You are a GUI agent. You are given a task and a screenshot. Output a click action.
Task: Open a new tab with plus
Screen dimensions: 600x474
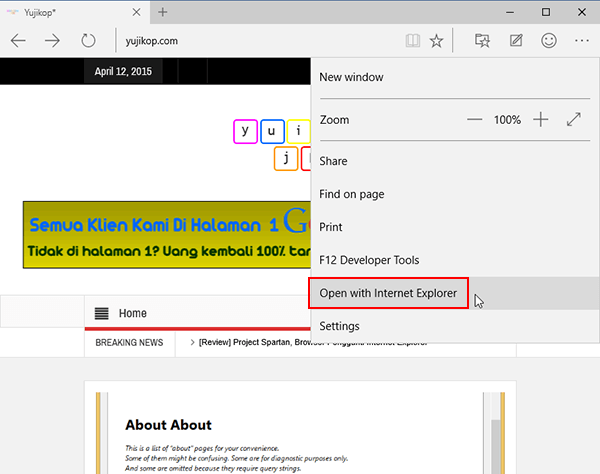tap(163, 12)
